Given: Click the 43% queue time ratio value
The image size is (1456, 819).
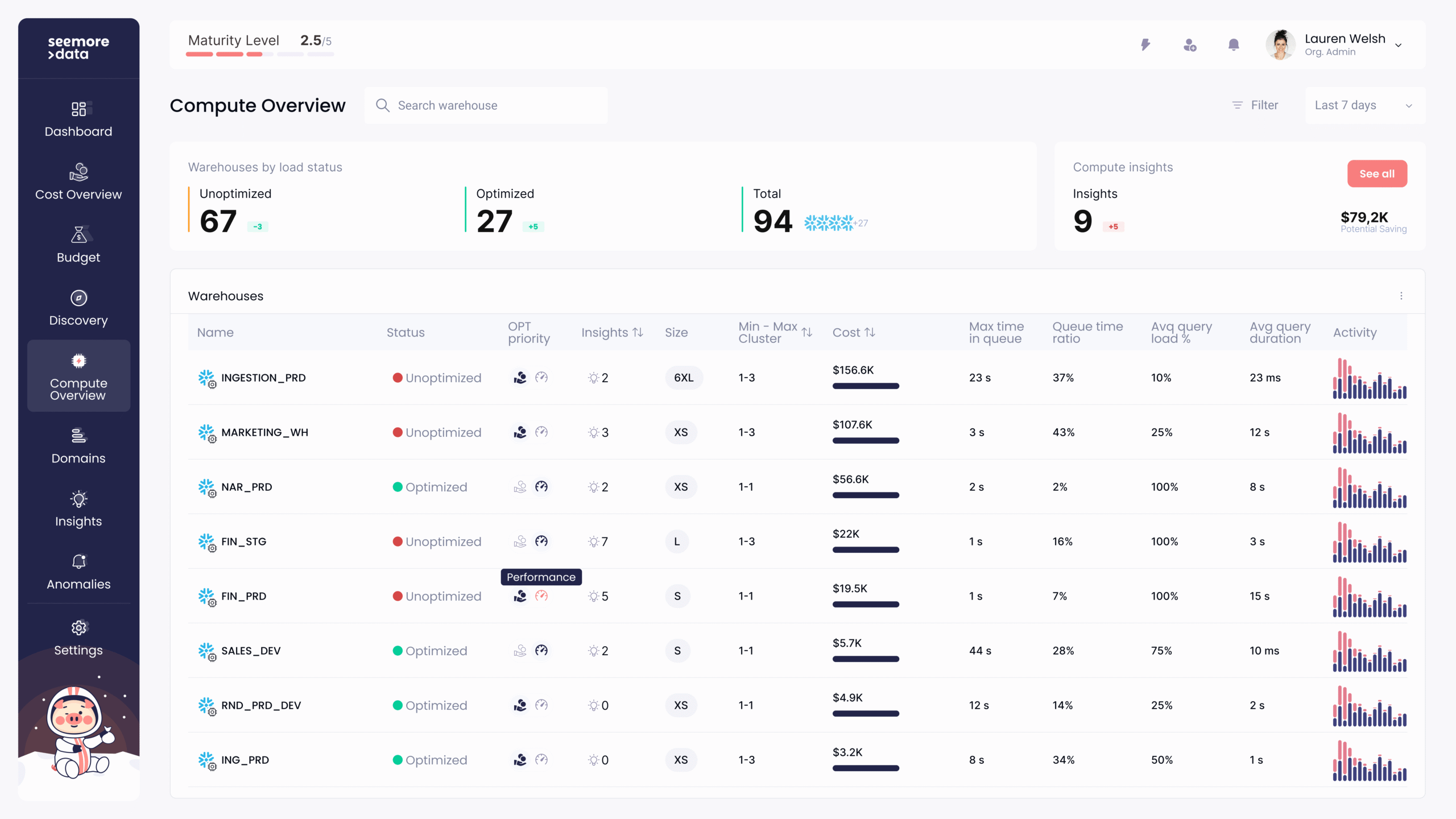Looking at the screenshot, I should point(1064,432).
